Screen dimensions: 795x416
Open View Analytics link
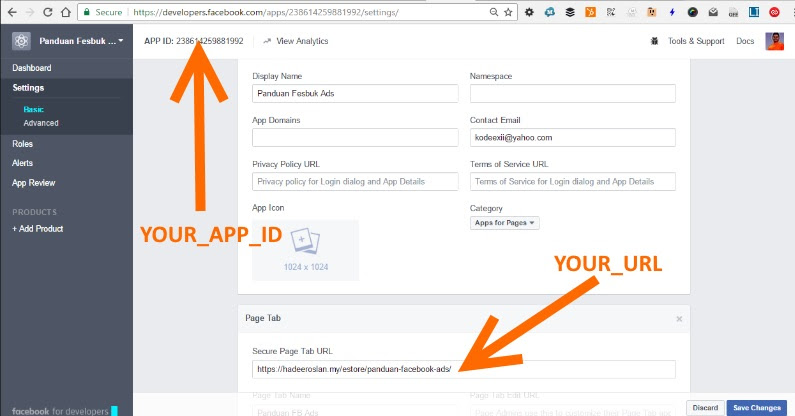click(296, 41)
